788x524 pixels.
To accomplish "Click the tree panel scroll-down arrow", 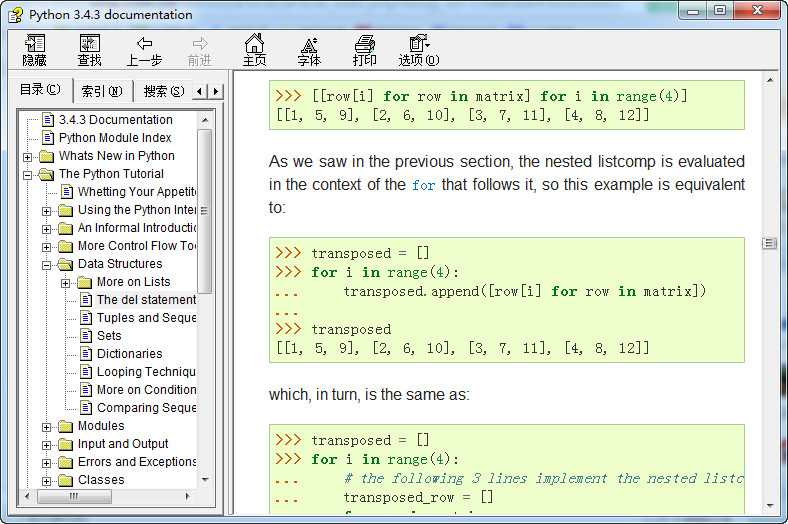I will [x=205, y=480].
